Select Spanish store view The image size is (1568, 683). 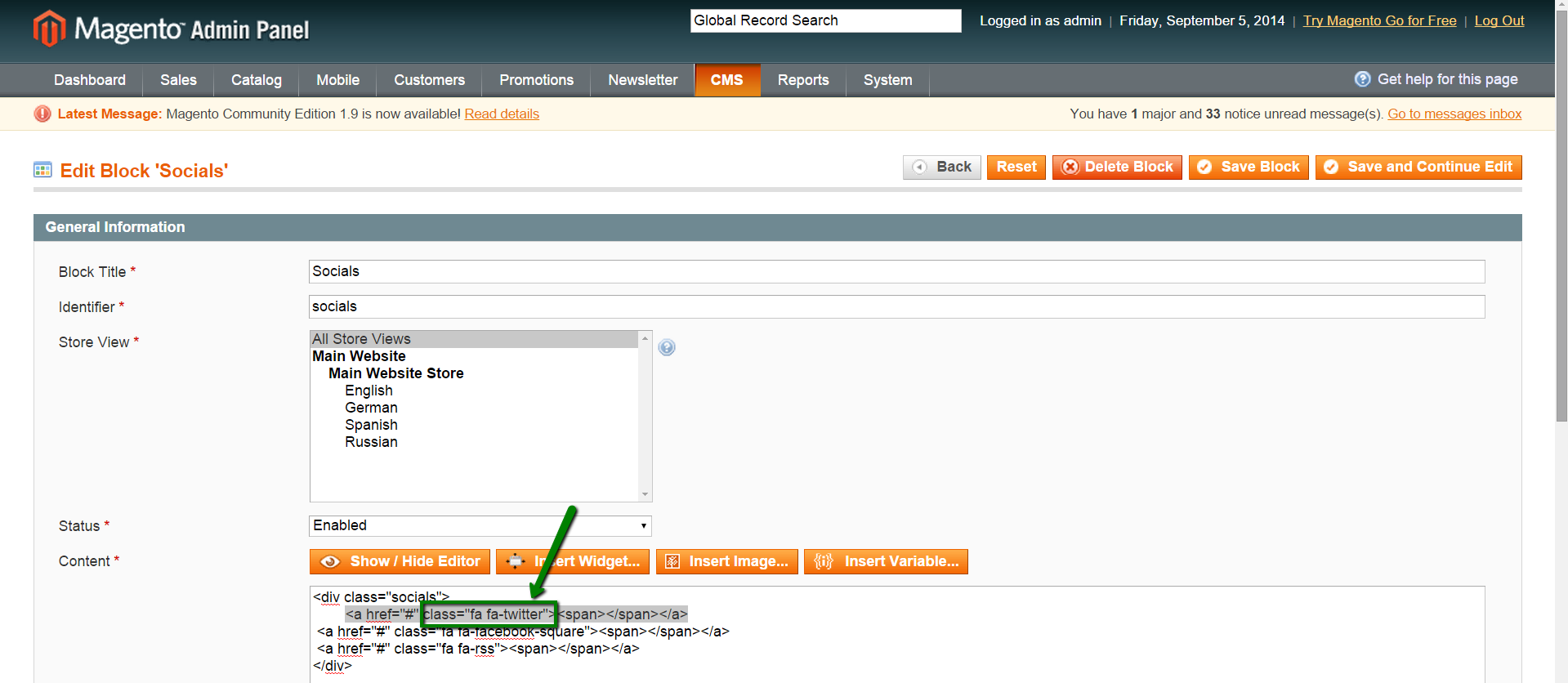click(371, 425)
